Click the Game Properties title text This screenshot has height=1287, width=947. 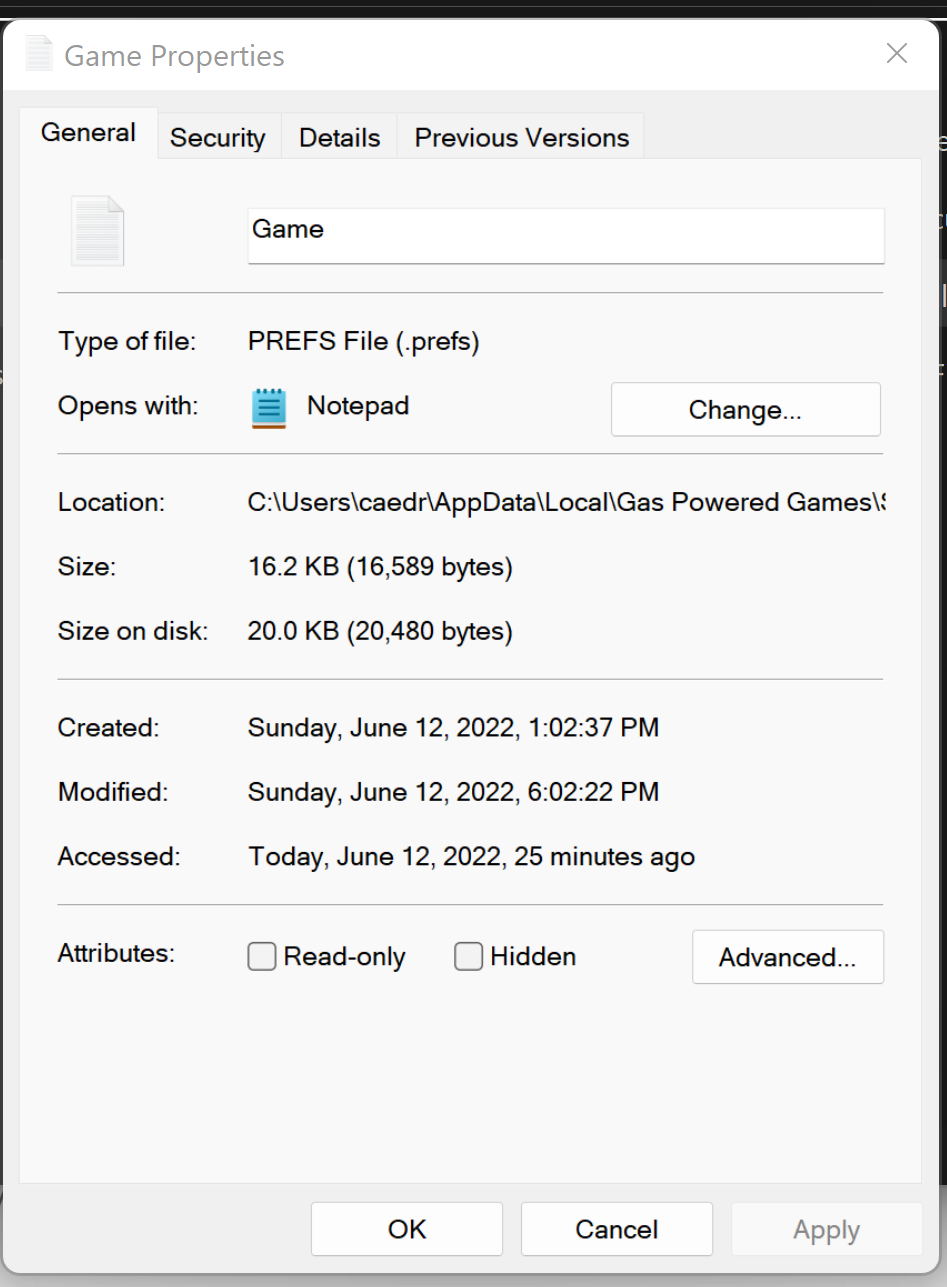tap(175, 56)
